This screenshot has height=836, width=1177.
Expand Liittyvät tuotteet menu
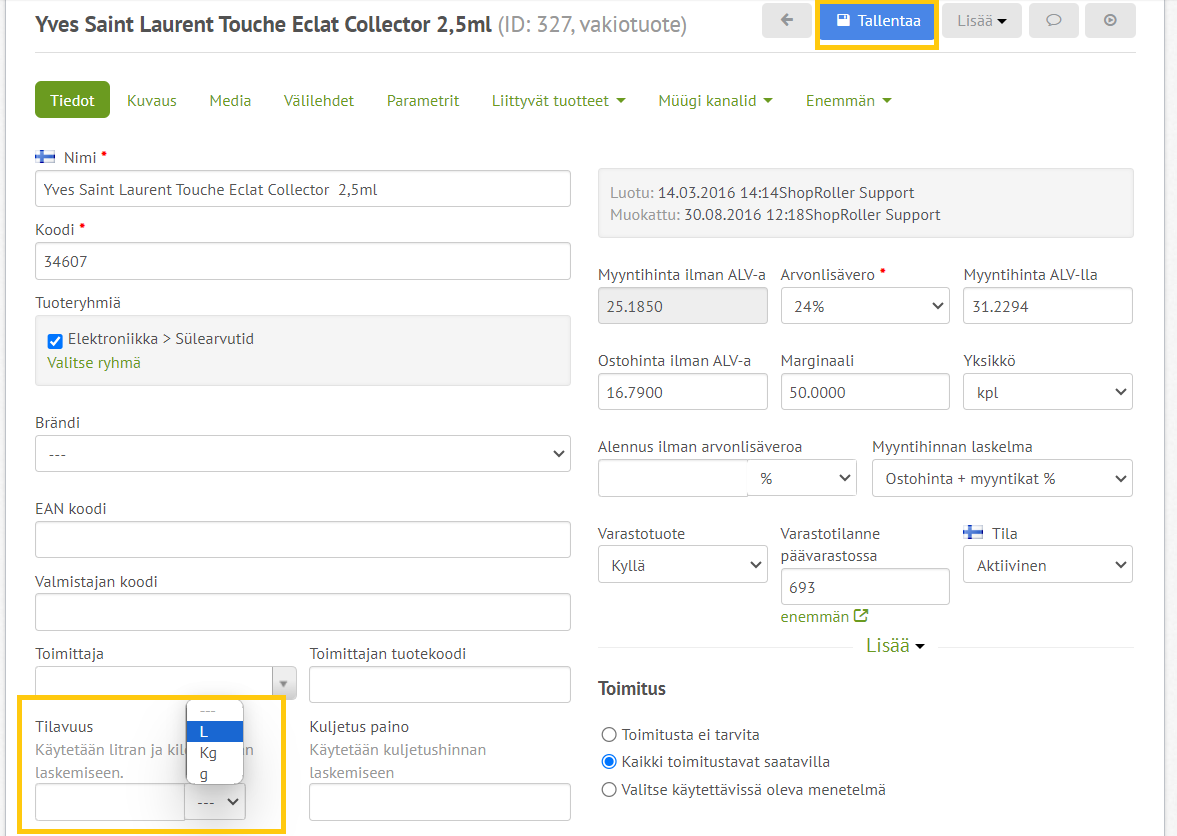coord(558,101)
